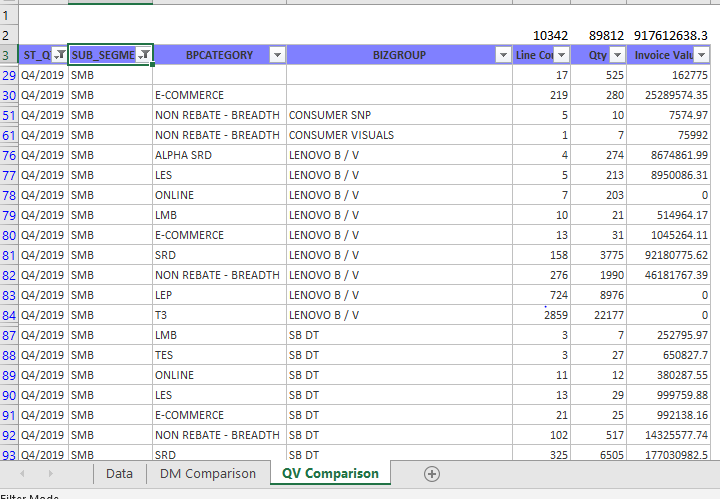
Task: Click the total Invoice Value cell 917612638.3
Action: pyautogui.click(x=670, y=35)
